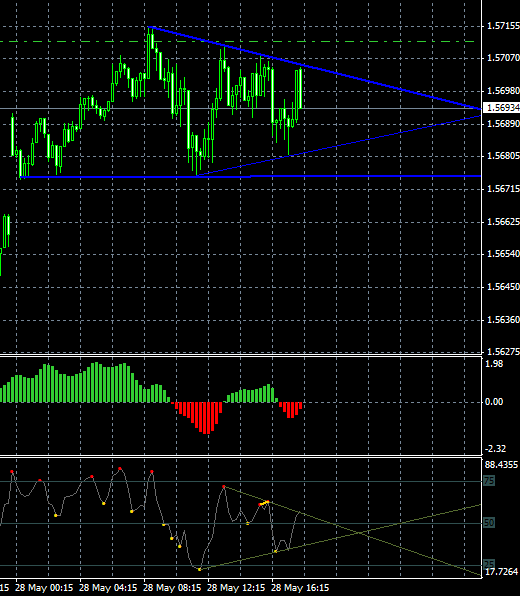Click the 1.56980 price axis label
The height and width of the screenshot is (596, 520).
503,91
